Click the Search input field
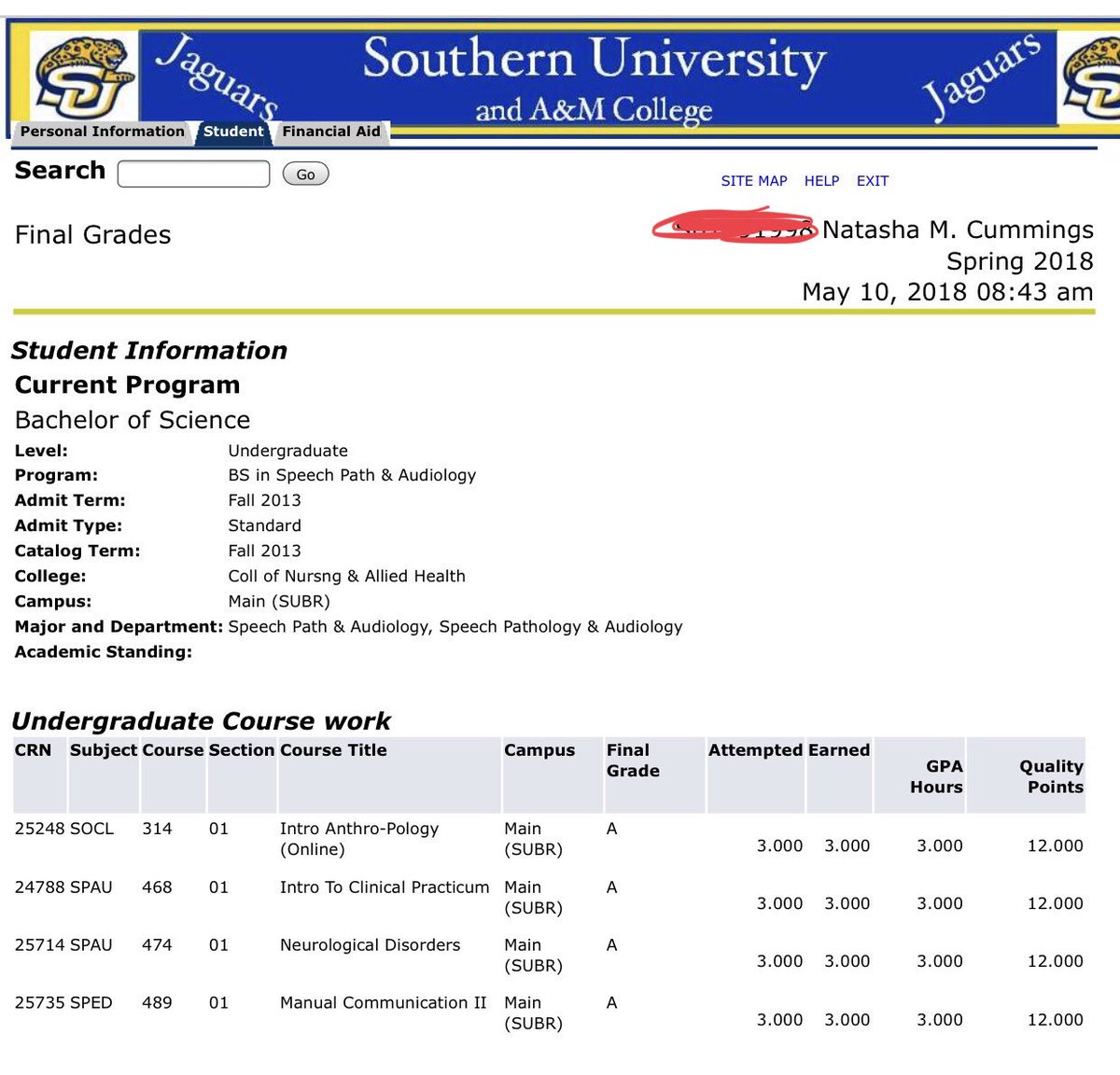Screen dimensions: 1120x1075 click(193, 174)
